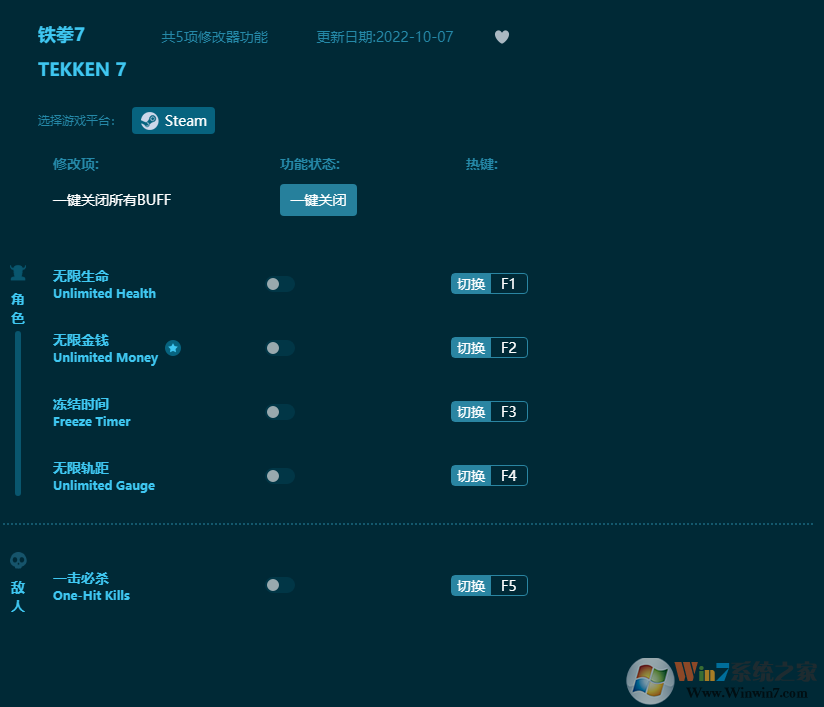Click the 更新日期:2022-10-07 text

point(385,37)
